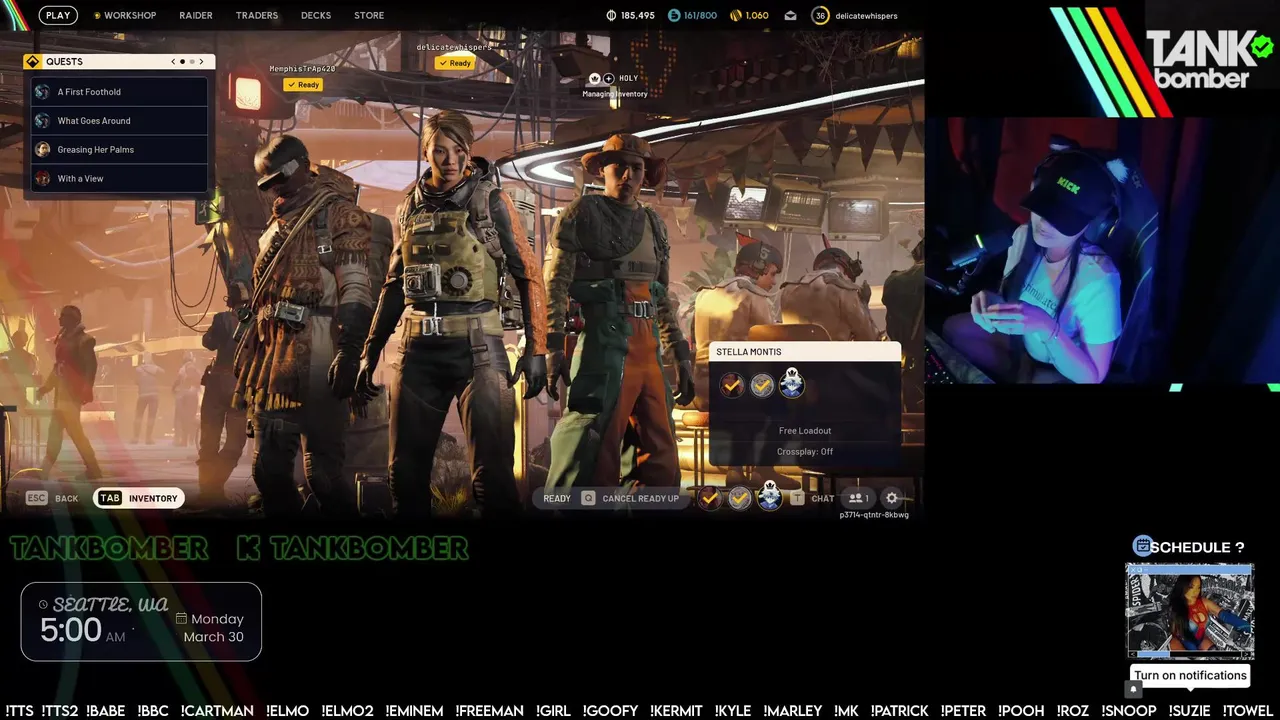Viewport: 1280px width, 720px height.
Task: Click the streamer webcam feed
Action: pyautogui.click(x=1102, y=250)
